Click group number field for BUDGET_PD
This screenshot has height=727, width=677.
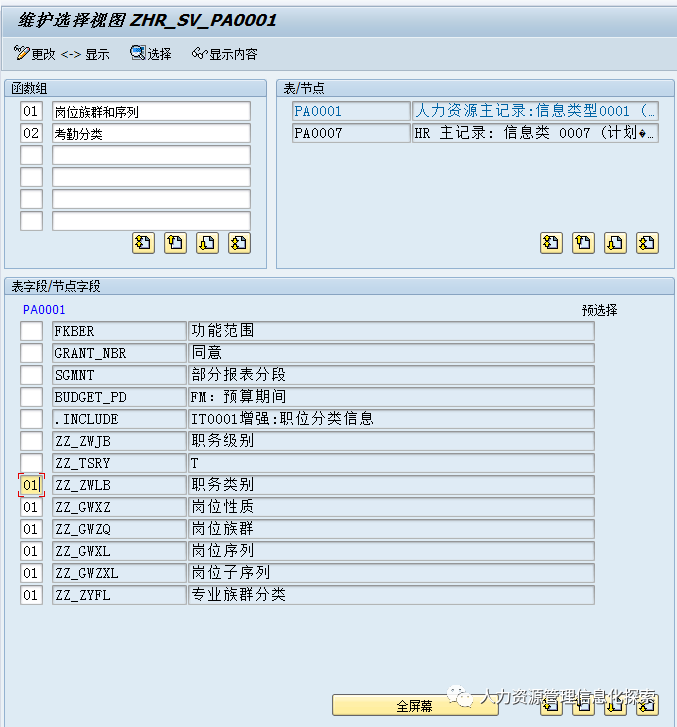tap(32, 397)
